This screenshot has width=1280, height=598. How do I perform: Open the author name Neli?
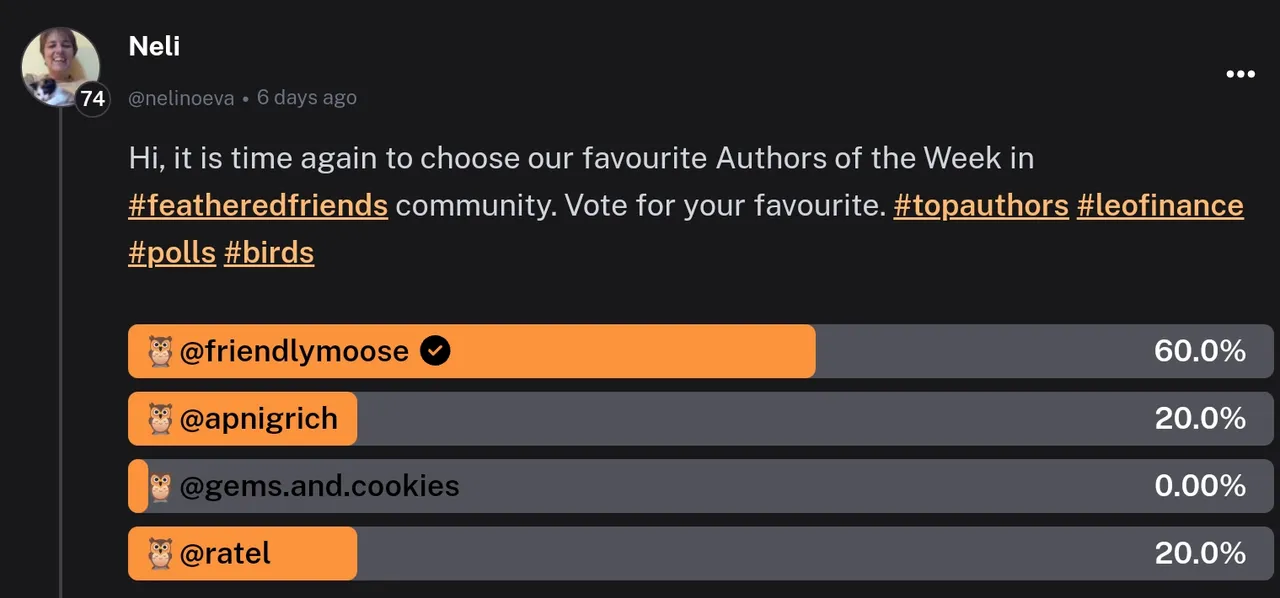click(x=154, y=46)
